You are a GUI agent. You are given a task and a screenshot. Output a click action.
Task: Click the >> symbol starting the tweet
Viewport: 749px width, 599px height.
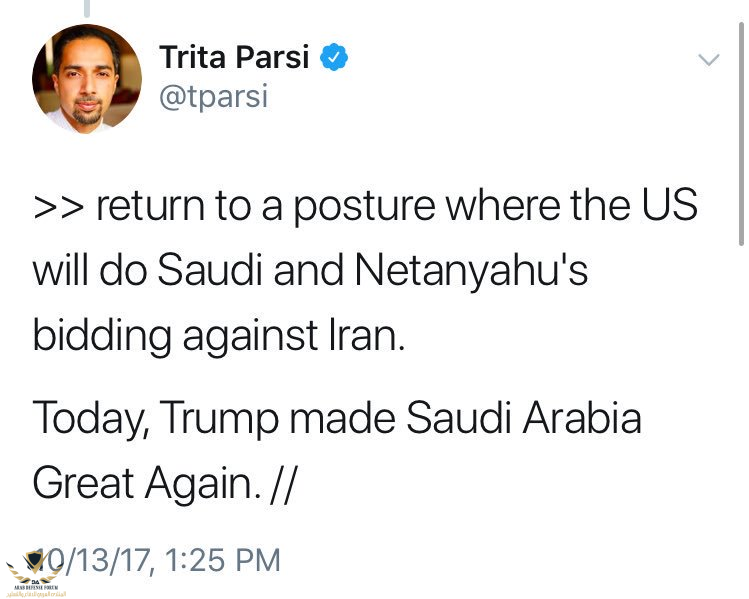(59, 206)
